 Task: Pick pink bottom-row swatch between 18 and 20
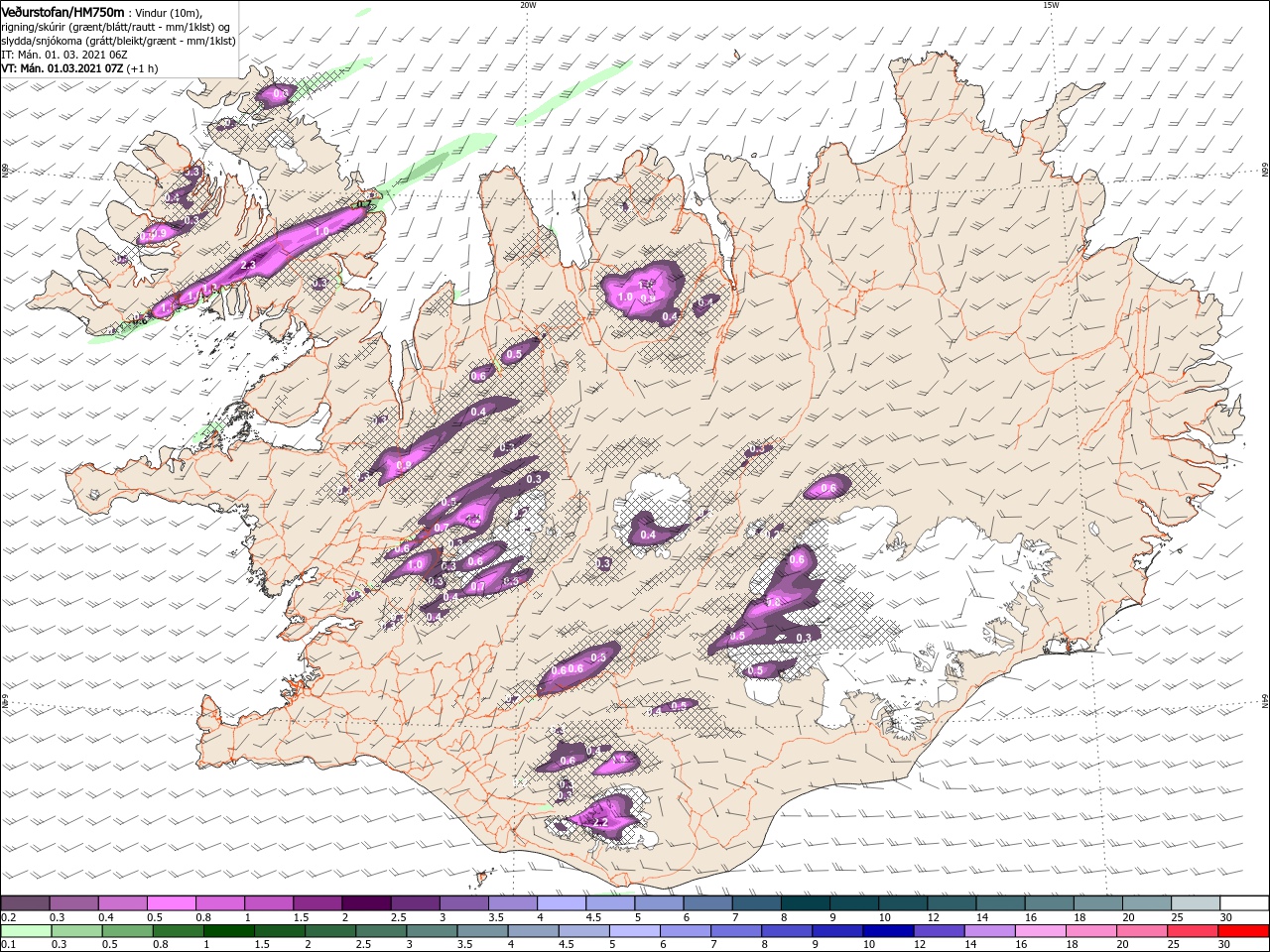1091,930
